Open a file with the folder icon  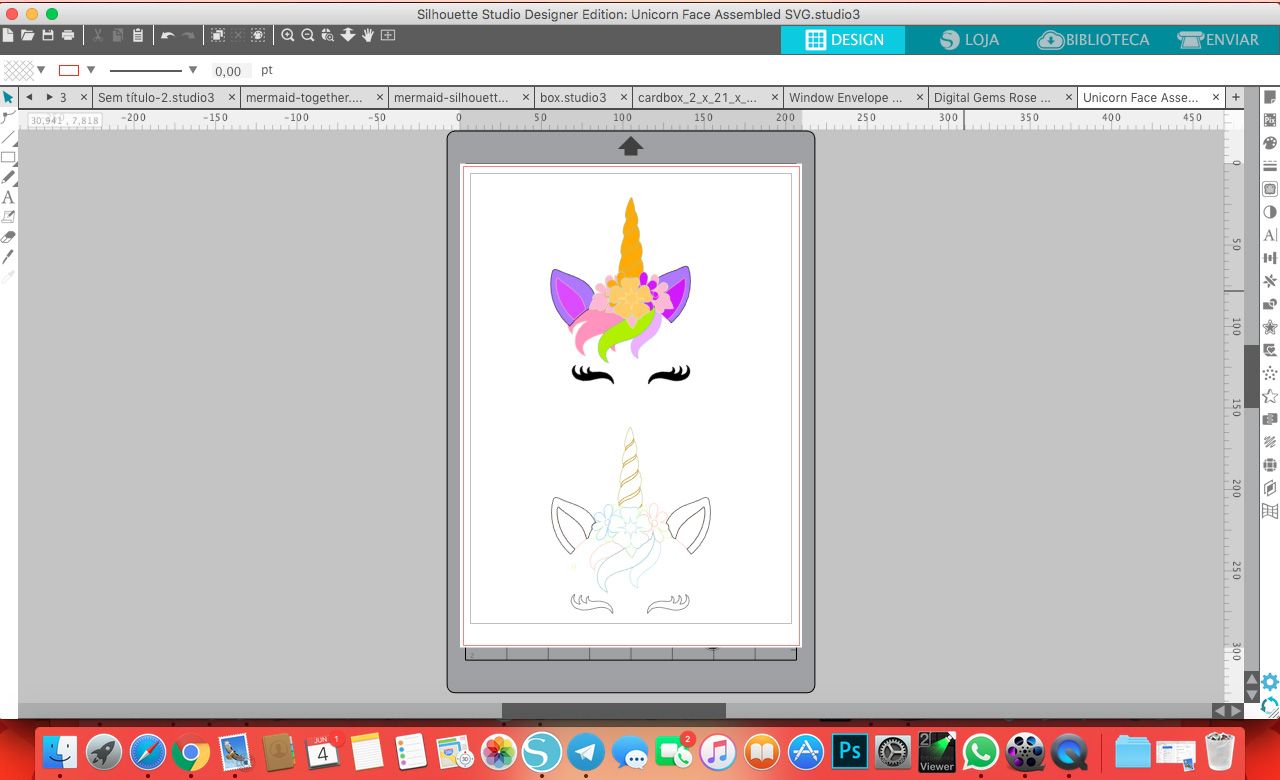27,35
